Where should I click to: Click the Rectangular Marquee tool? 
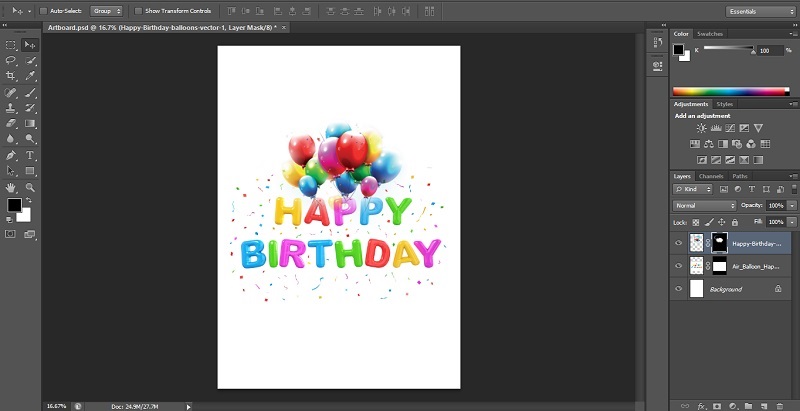tap(10, 45)
